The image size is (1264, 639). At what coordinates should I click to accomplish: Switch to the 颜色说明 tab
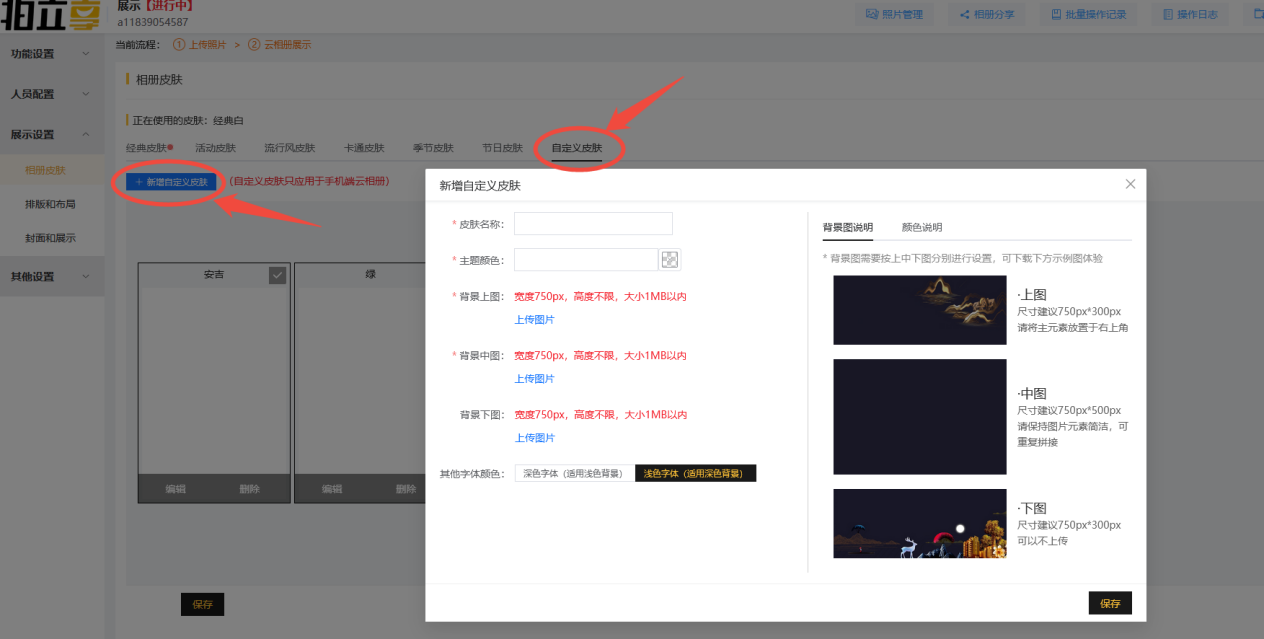[921, 227]
